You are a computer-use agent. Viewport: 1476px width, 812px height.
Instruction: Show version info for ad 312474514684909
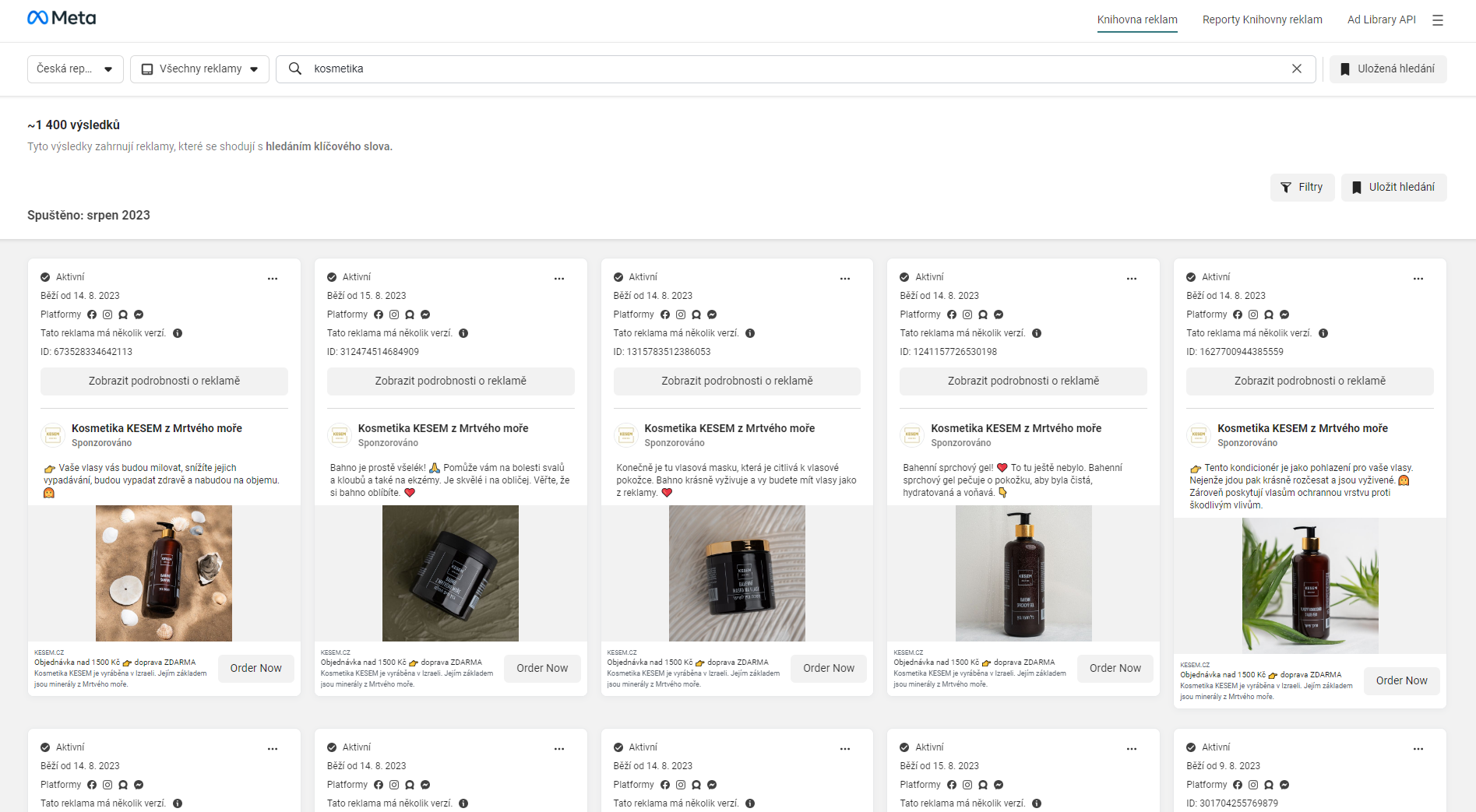[x=463, y=333]
